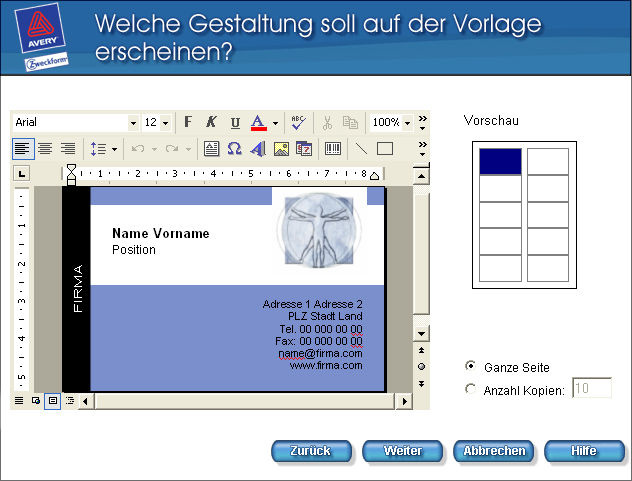This screenshot has width=632, height=481.
Task: Click the next page double-arrow button
Action: coord(421,383)
